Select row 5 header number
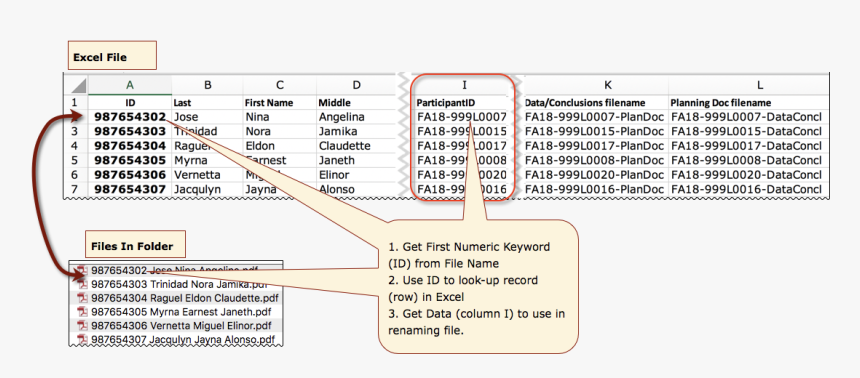Viewport: 860px width, 378px height. click(75, 161)
